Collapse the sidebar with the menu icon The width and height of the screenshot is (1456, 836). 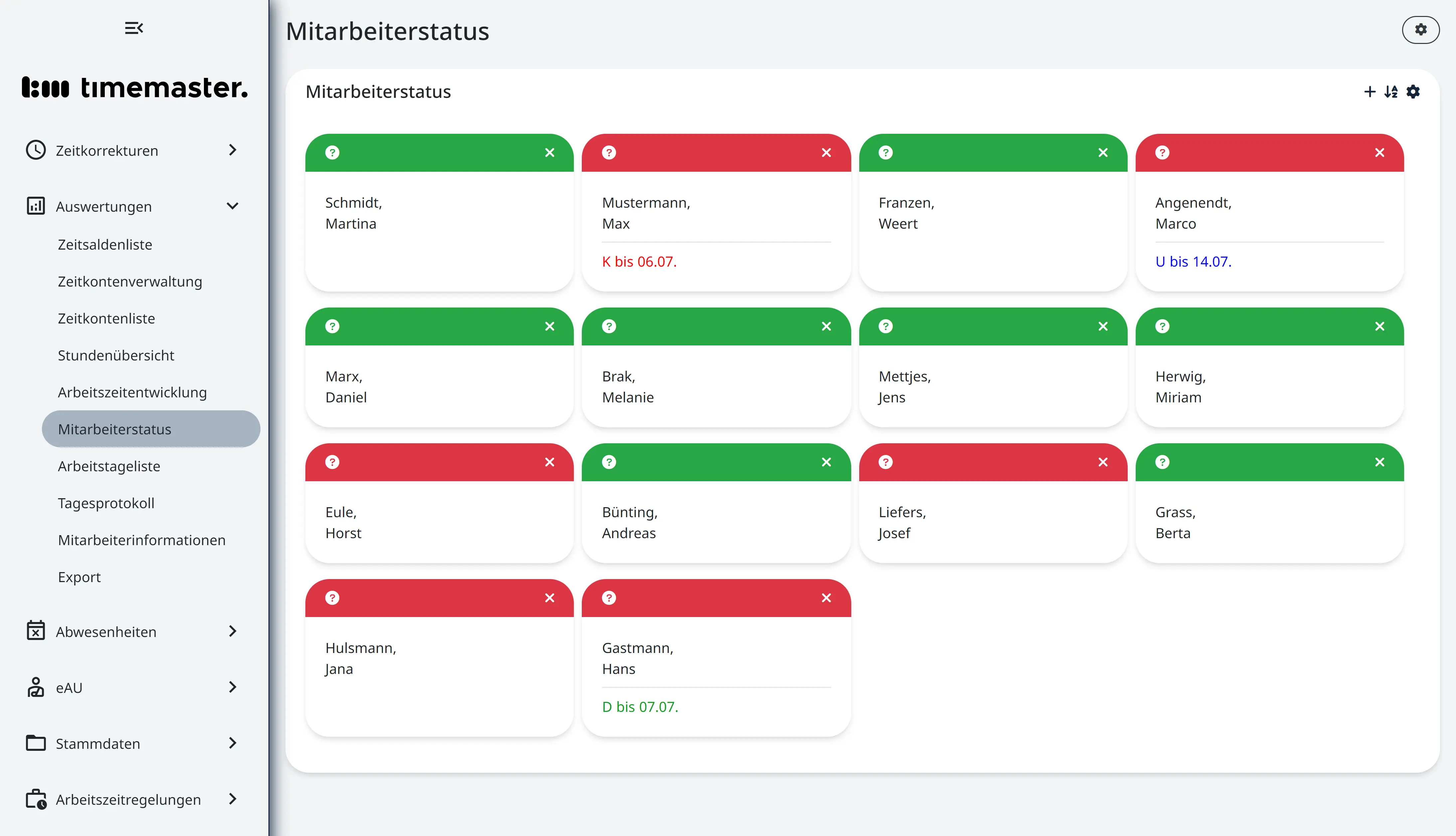click(x=134, y=28)
